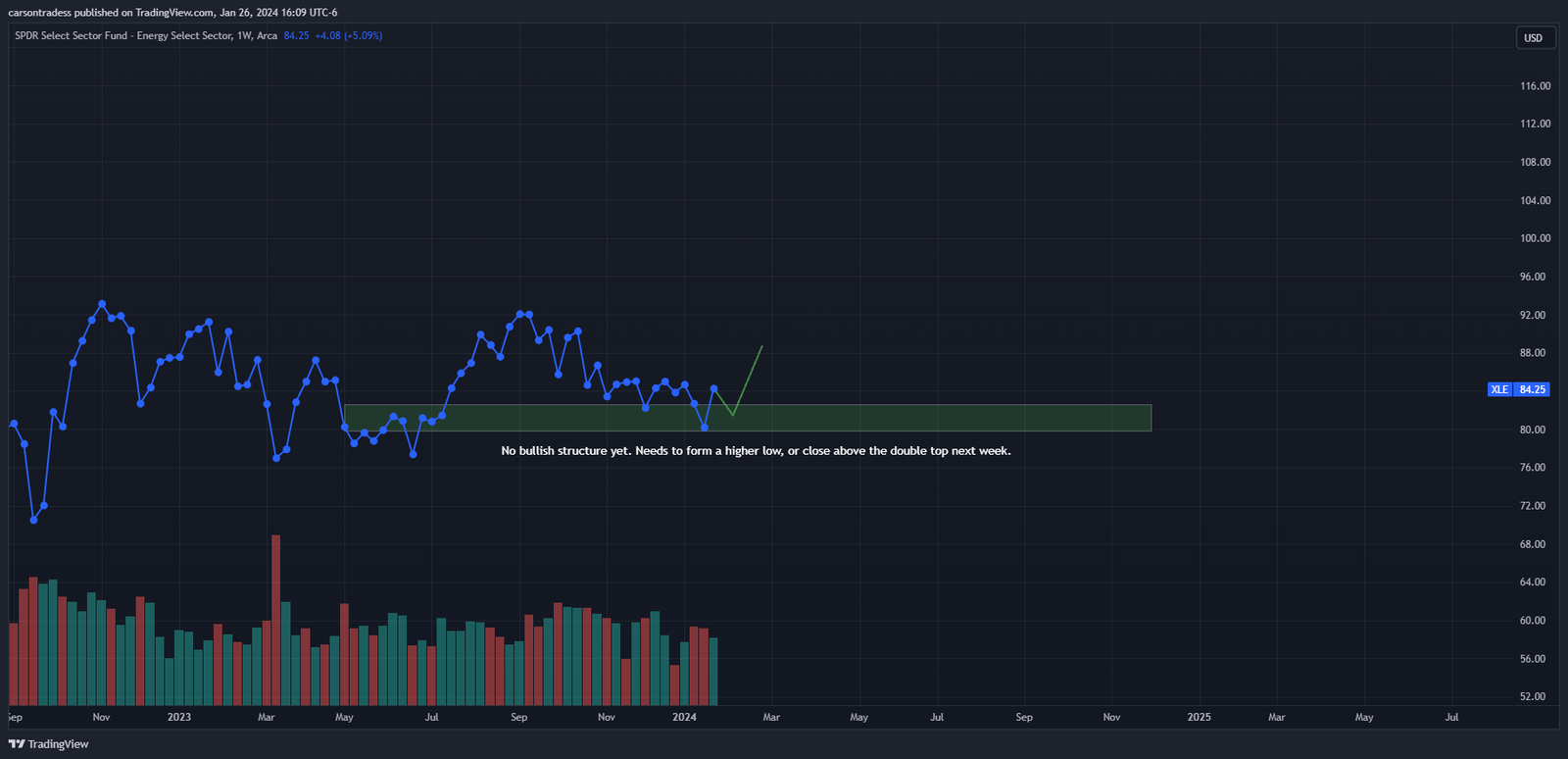
Task: Click the annotation text 'No bullish structure yet'
Action: (565, 451)
